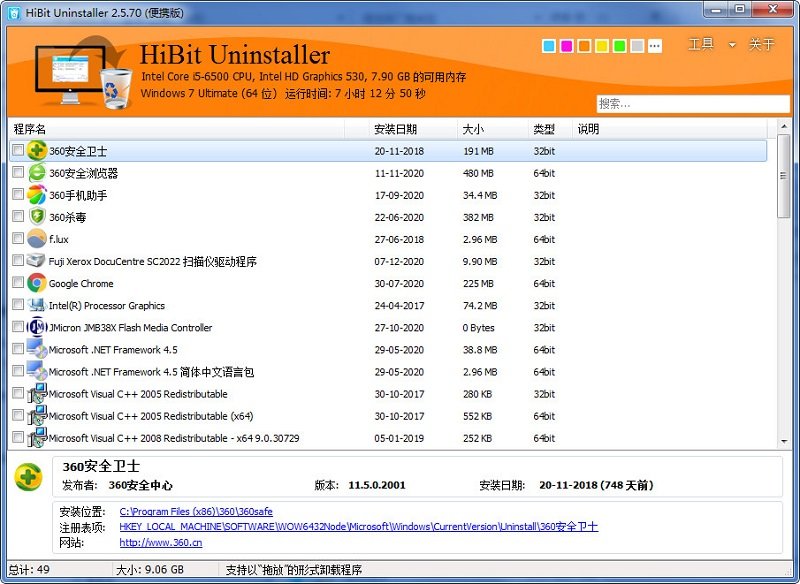This screenshot has width=800, height=584.
Task: Enable the f.lux checkbox
Action: 18,238
